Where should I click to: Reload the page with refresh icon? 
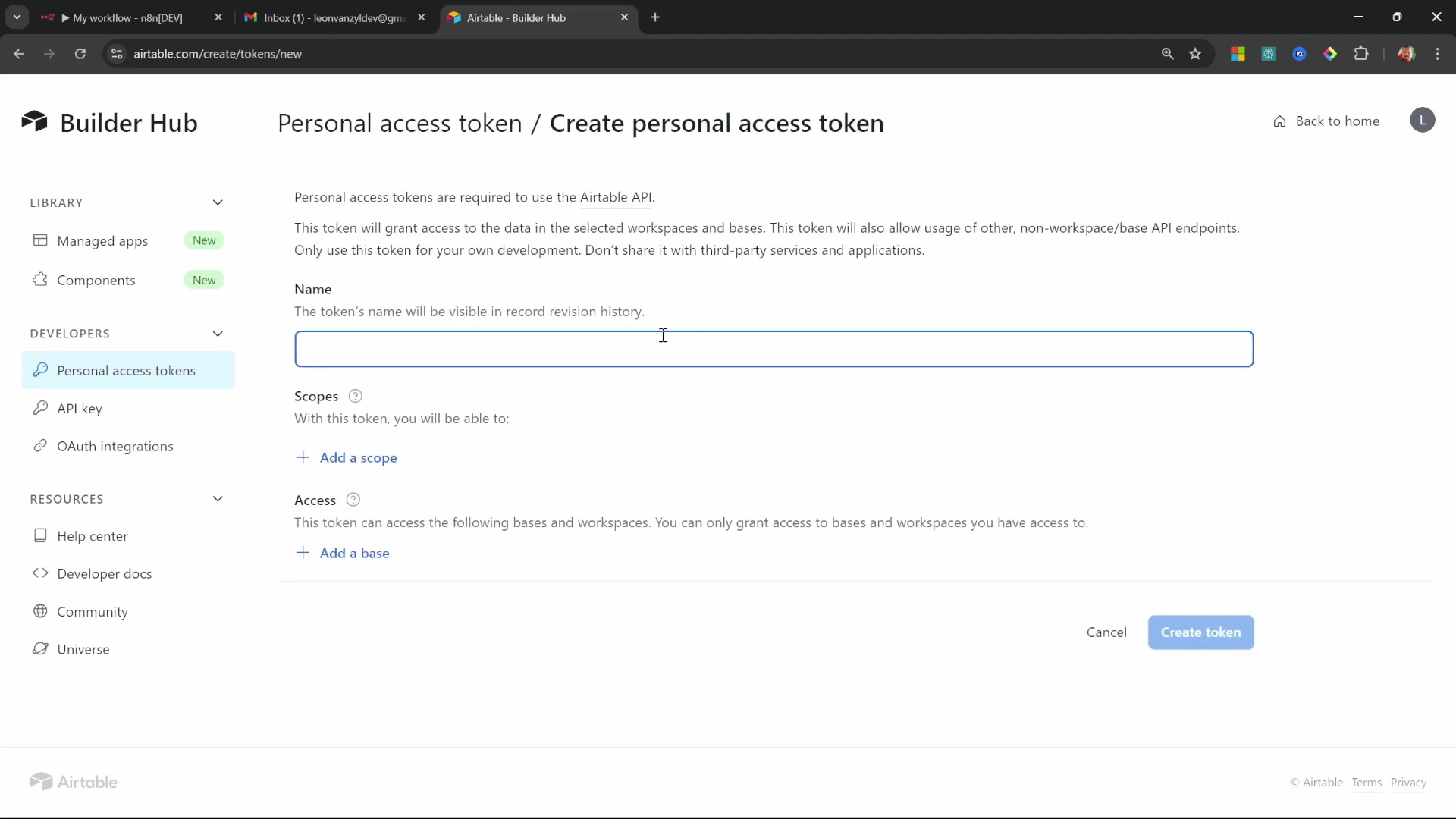[x=80, y=54]
